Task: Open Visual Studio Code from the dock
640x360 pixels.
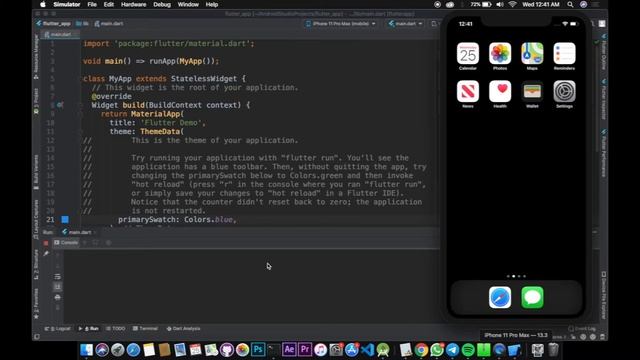Action: pos(367,350)
